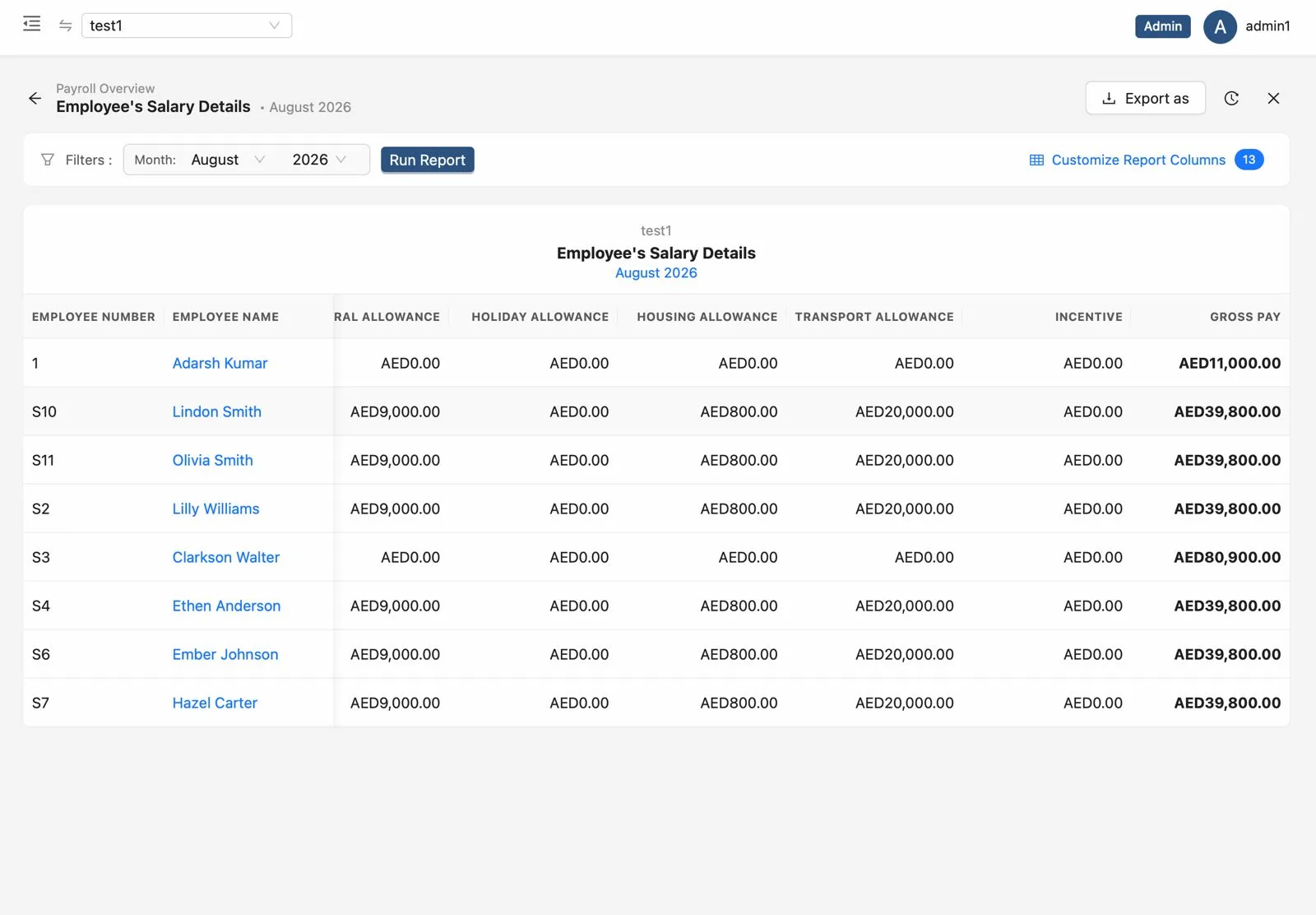Click the switch company arrows icon

pos(65,26)
